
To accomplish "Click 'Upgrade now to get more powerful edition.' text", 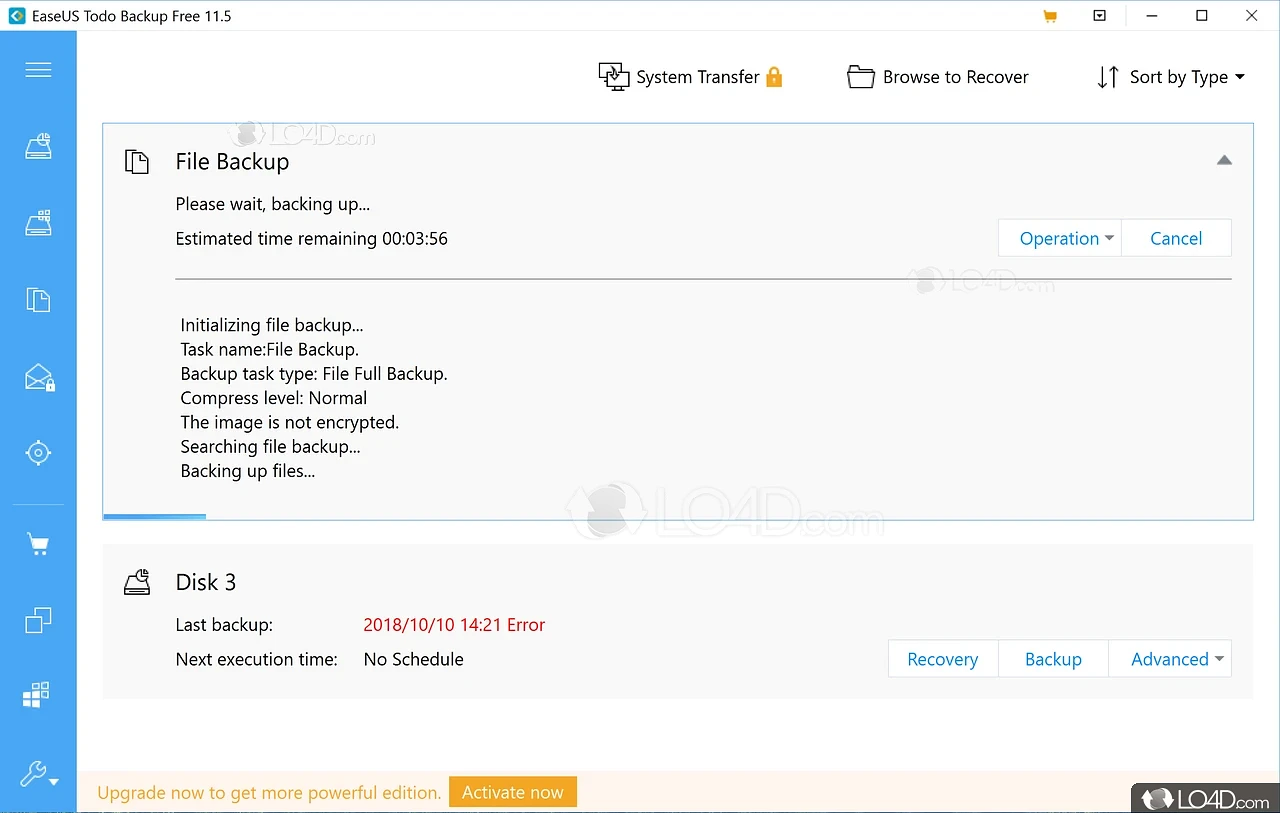I will click(x=269, y=793).
